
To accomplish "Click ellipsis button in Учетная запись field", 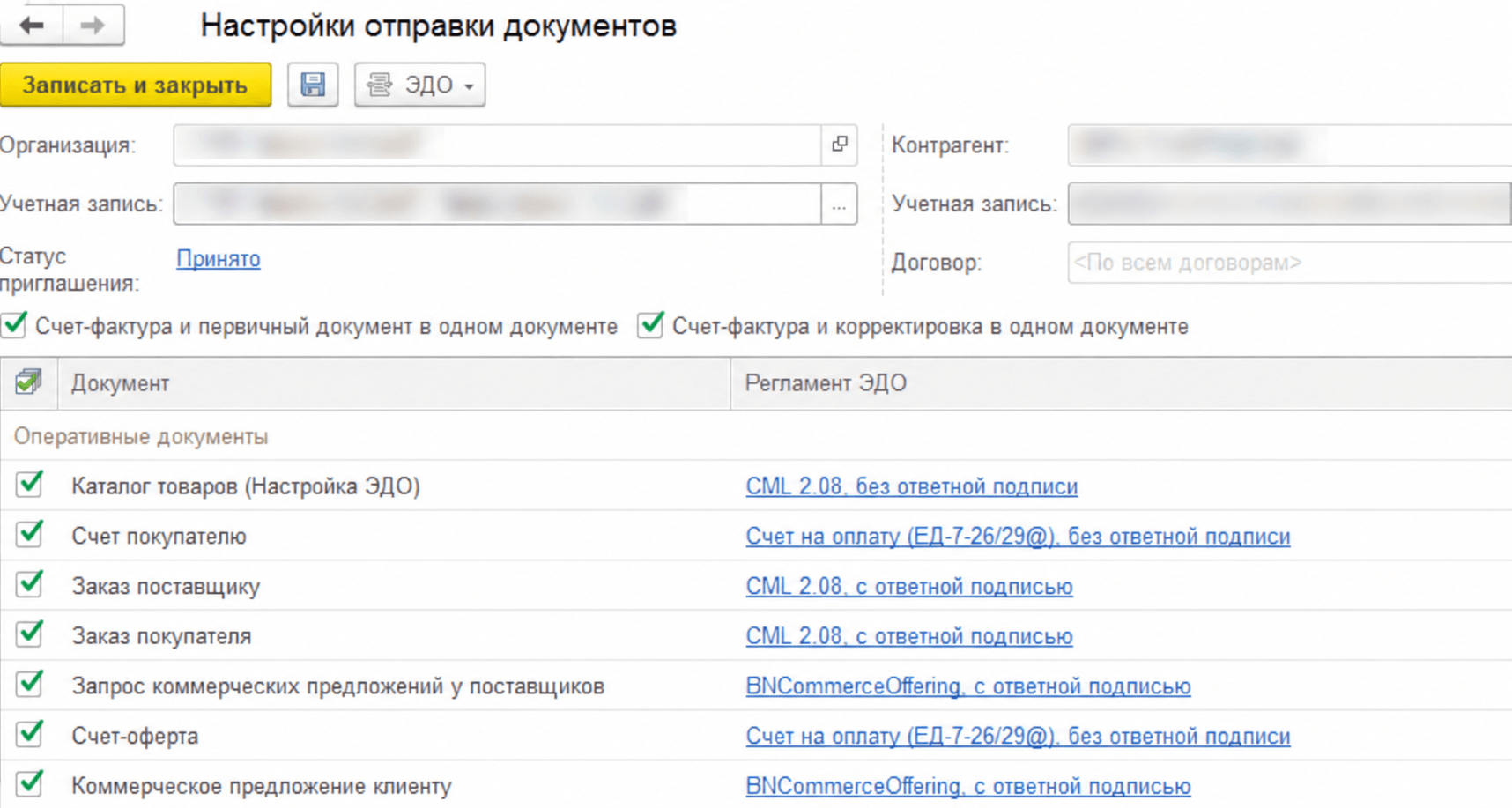I will click(x=839, y=204).
